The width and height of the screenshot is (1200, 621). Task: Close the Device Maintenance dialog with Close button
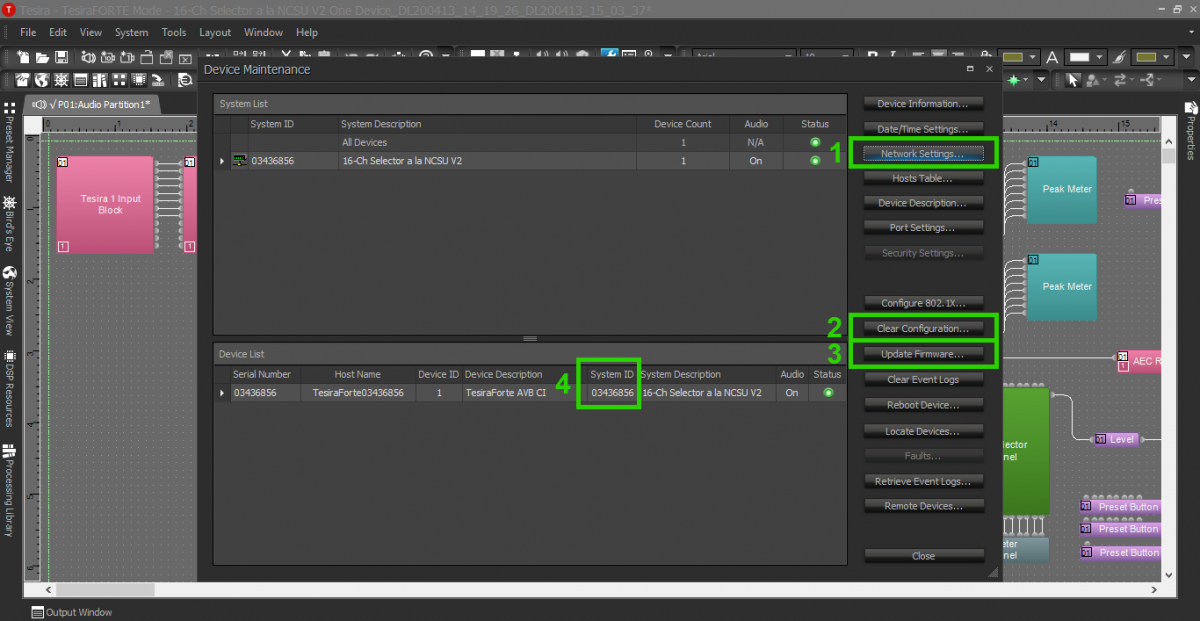click(923, 556)
